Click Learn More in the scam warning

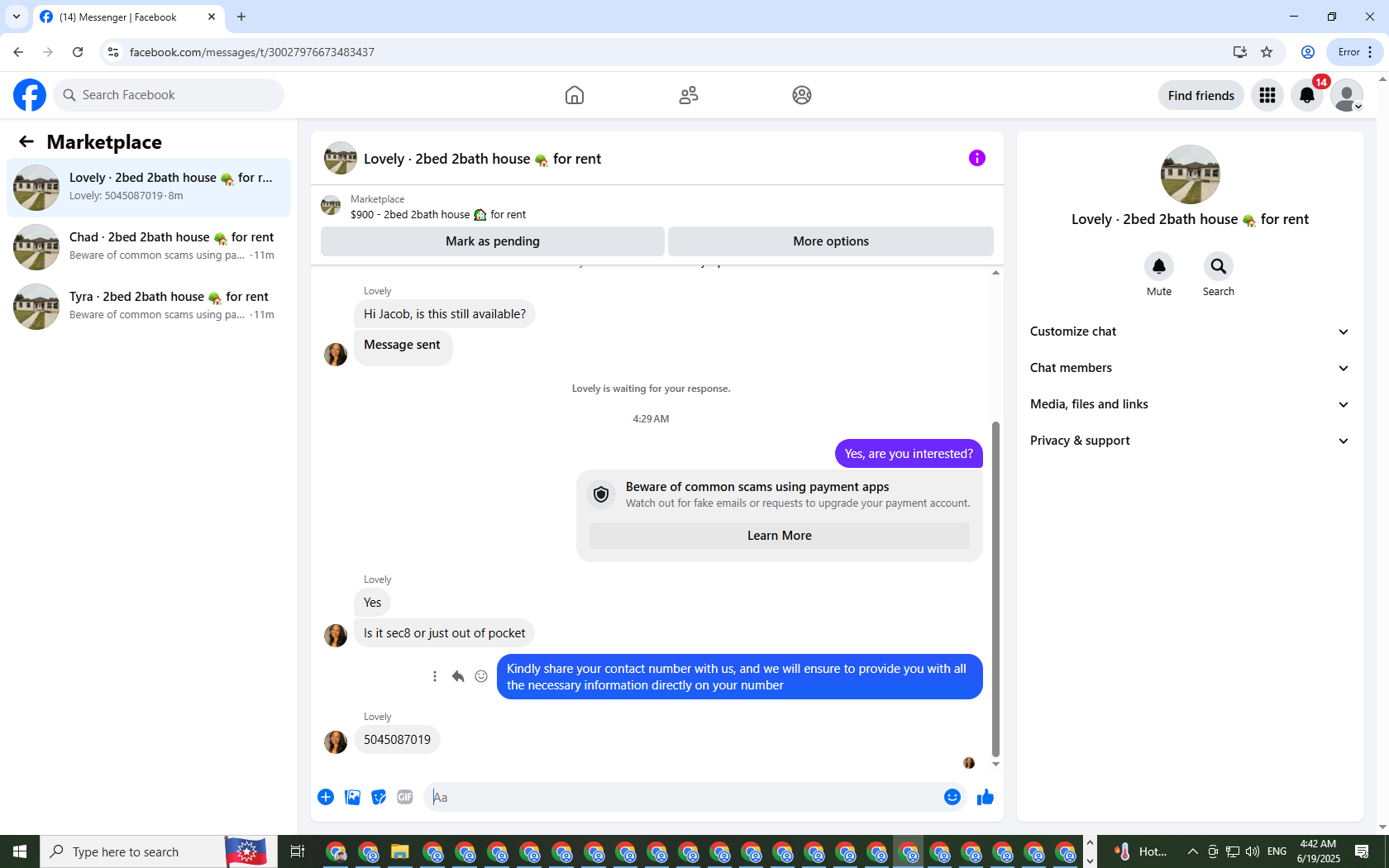pyautogui.click(x=780, y=536)
